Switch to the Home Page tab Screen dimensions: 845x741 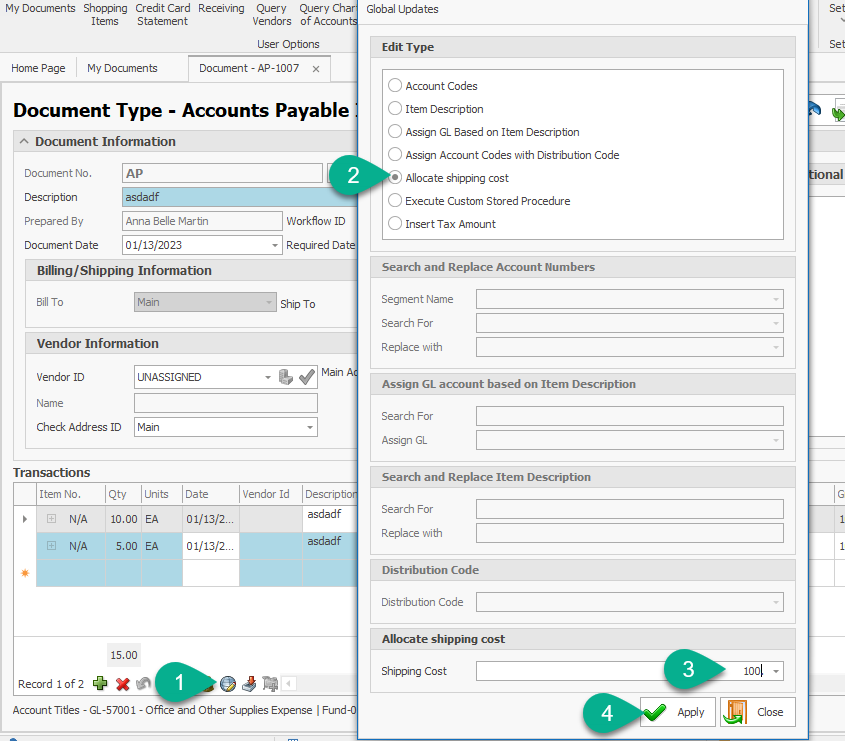coord(38,69)
